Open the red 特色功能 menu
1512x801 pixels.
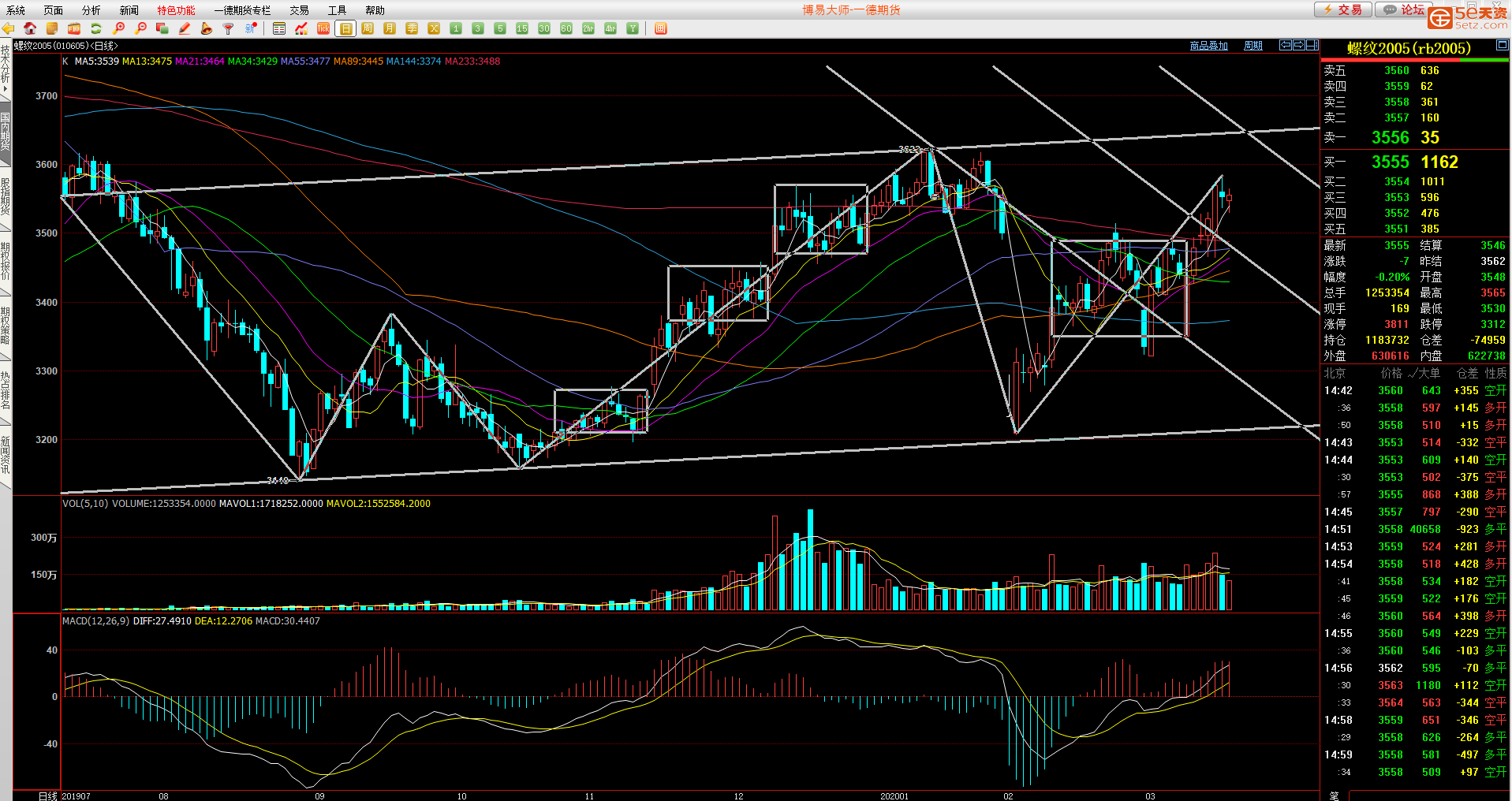[x=176, y=10]
